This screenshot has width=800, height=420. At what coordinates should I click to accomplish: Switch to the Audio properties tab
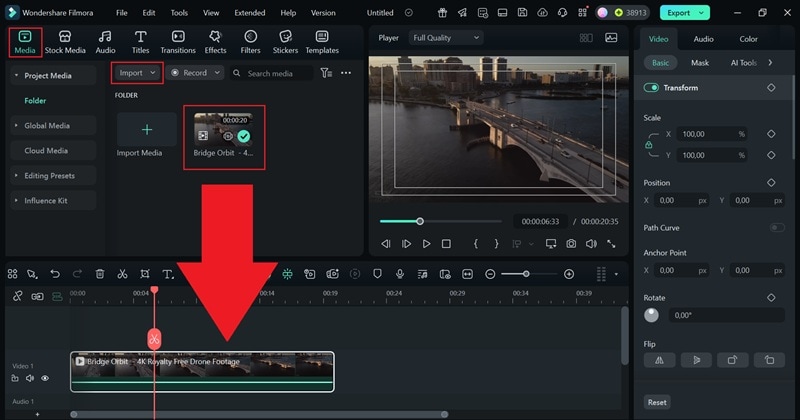pyautogui.click(x=704, y=39)
